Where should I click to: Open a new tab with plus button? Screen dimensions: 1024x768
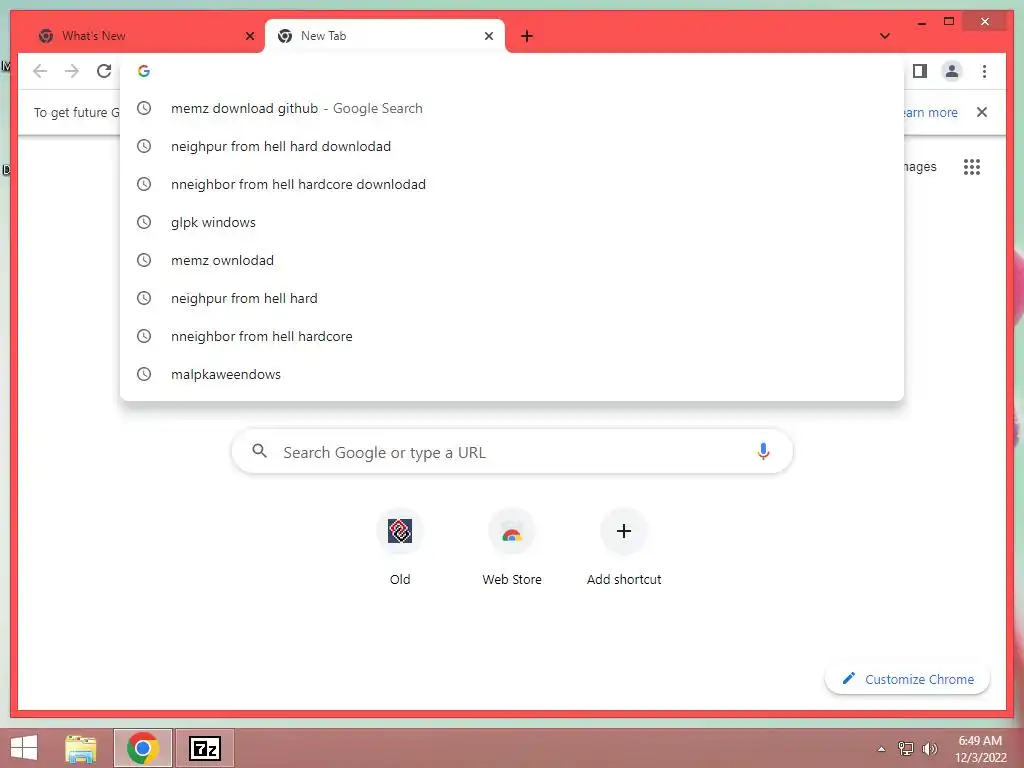(527, 36)
